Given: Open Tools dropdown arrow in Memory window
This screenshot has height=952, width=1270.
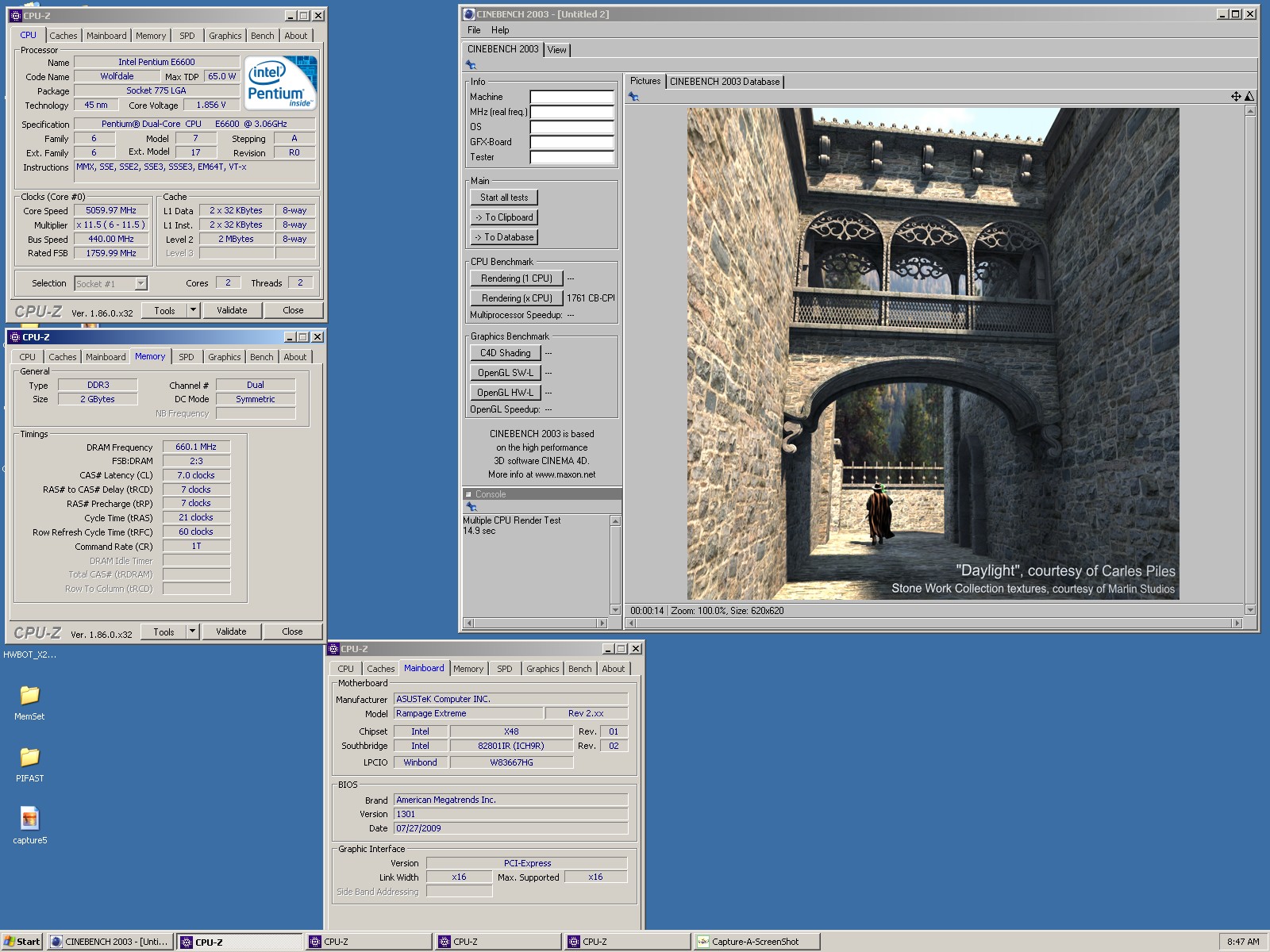Looking at the screenshot, I should click(192, 631).
